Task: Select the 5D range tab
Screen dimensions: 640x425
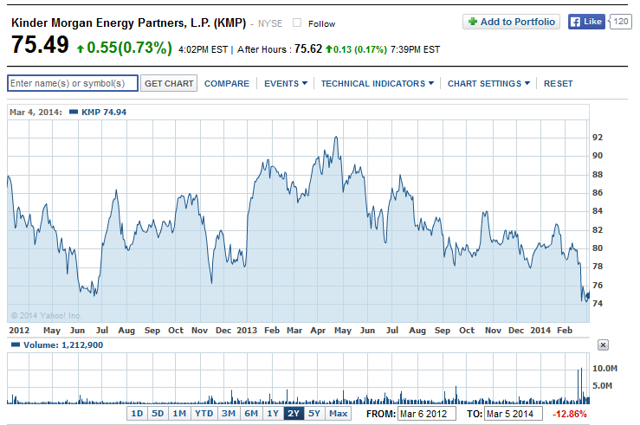Action: click(x=158, y=414)
